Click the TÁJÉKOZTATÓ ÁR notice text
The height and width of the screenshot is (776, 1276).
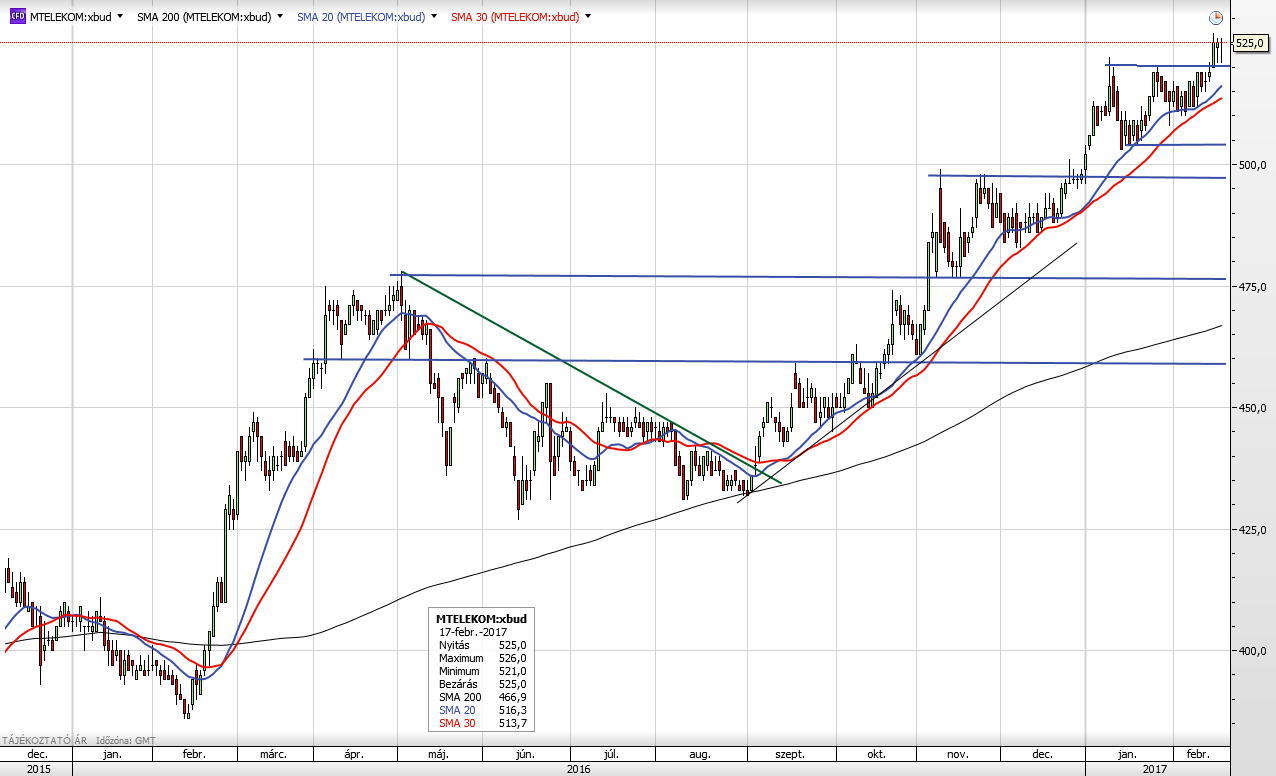pos(44,740)
